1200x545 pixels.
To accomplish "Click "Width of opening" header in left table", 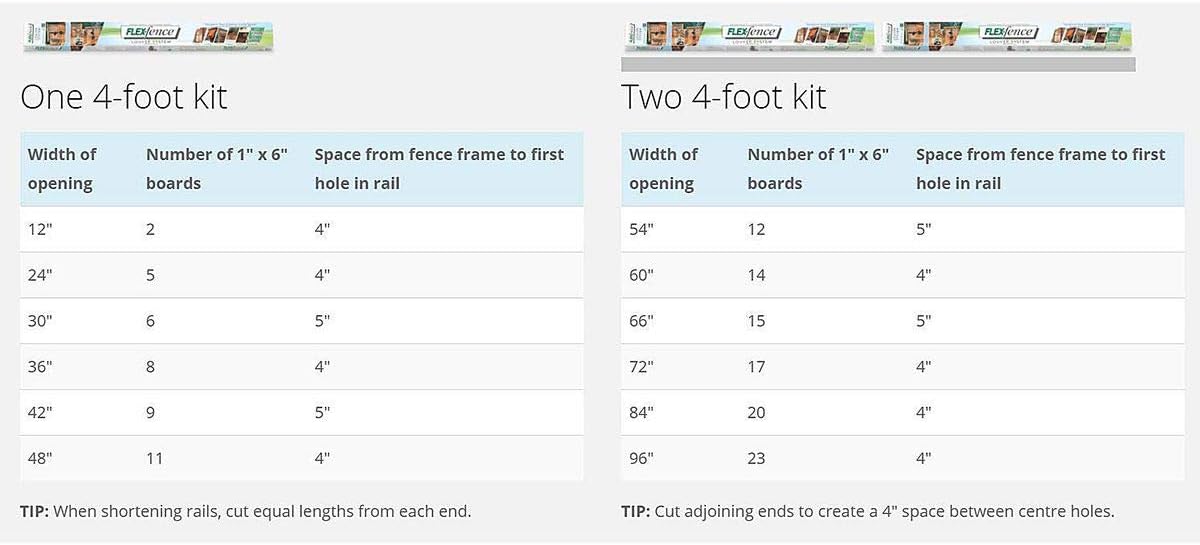I will (62, 169).
